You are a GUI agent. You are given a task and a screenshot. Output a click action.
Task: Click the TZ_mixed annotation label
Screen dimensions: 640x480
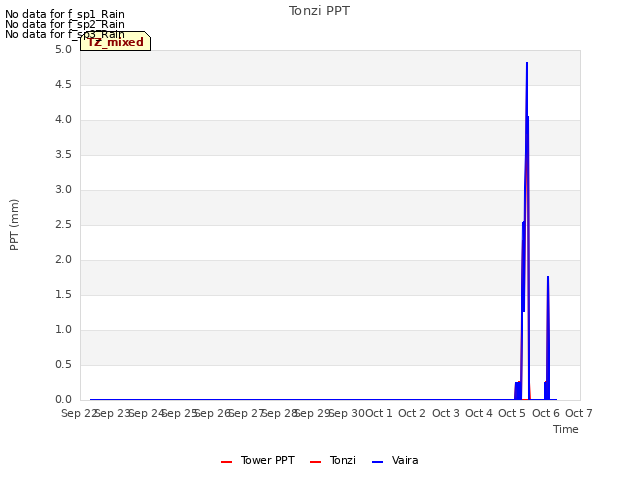pyautogui.click(x=116, y=42)
